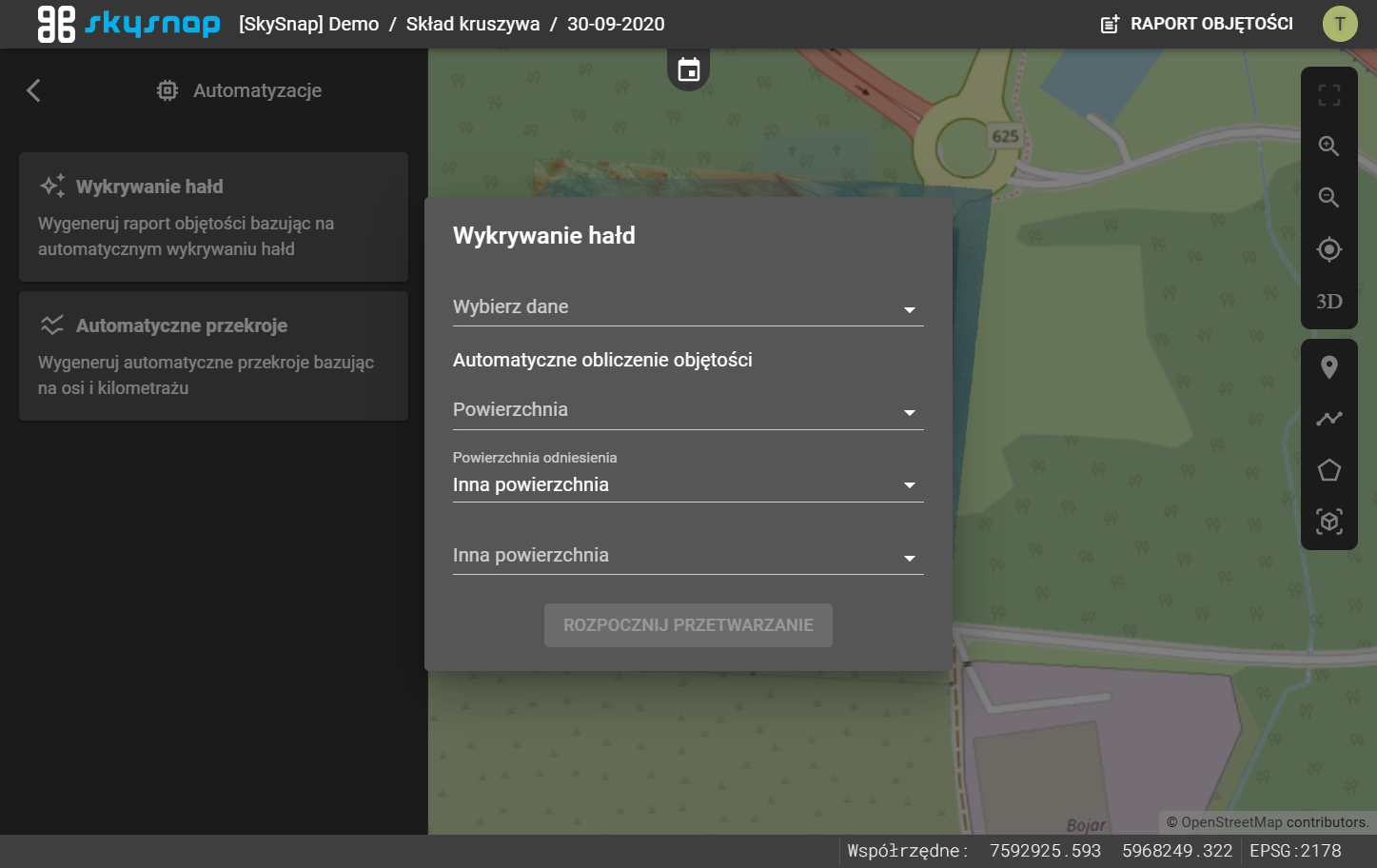Click Rozpocznij przetwarzanie button
This screenshot has width=1377, height=868.
coord(688,625)
